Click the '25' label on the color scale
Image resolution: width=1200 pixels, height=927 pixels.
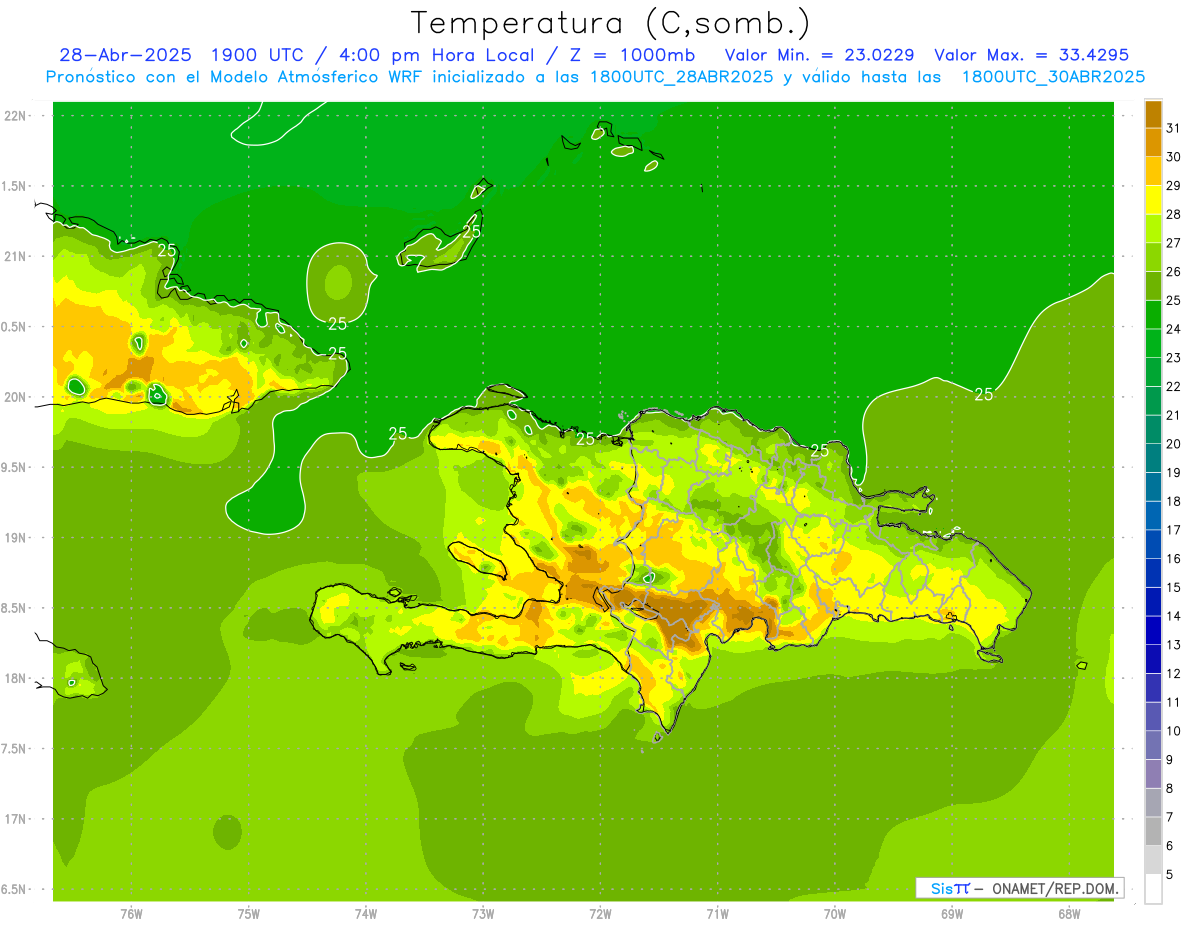pos(1174,300)
